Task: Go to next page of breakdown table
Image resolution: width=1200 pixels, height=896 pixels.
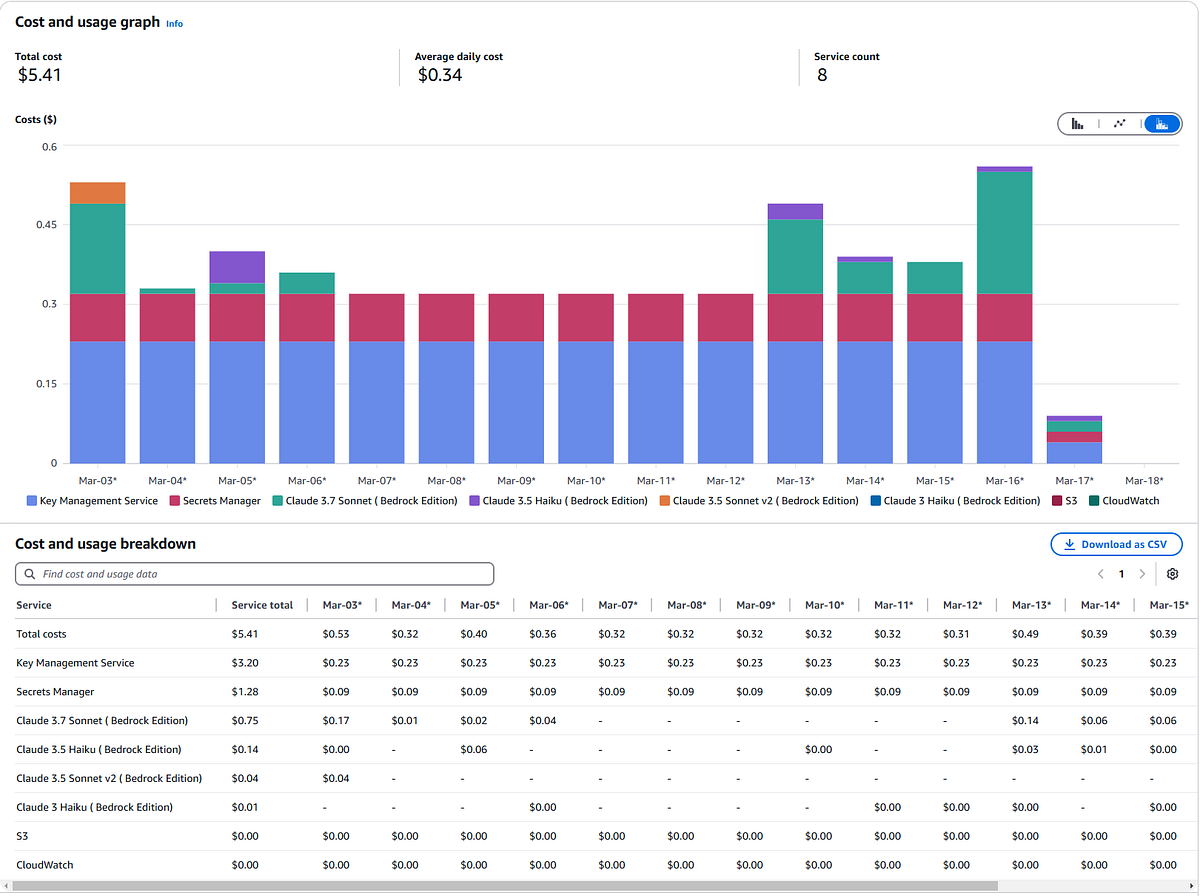Action: click(1142, 574)
